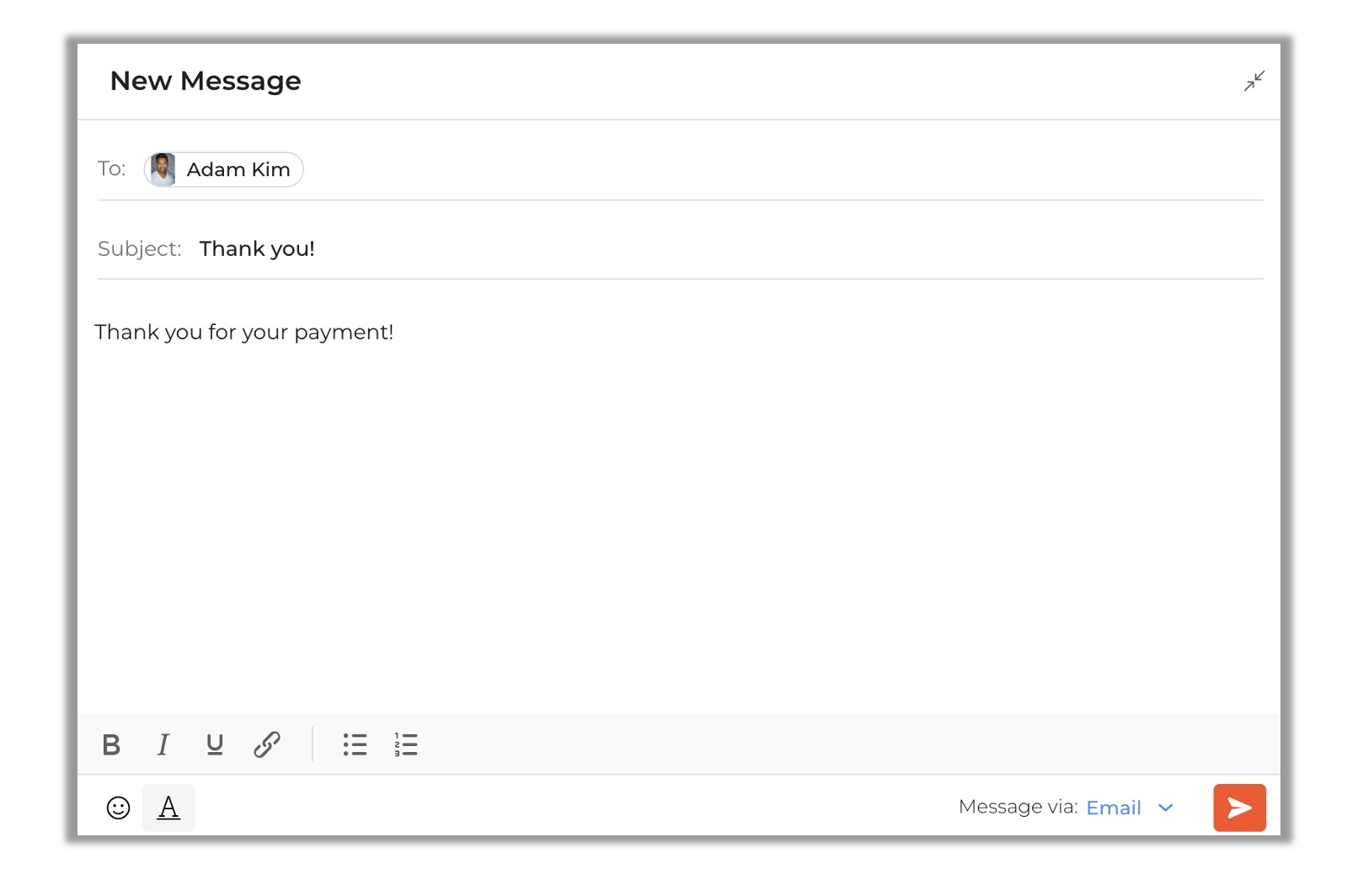Select the Adam Kim recipient chip
This screenshot has height=896, width=1363.
click(223, 169)
